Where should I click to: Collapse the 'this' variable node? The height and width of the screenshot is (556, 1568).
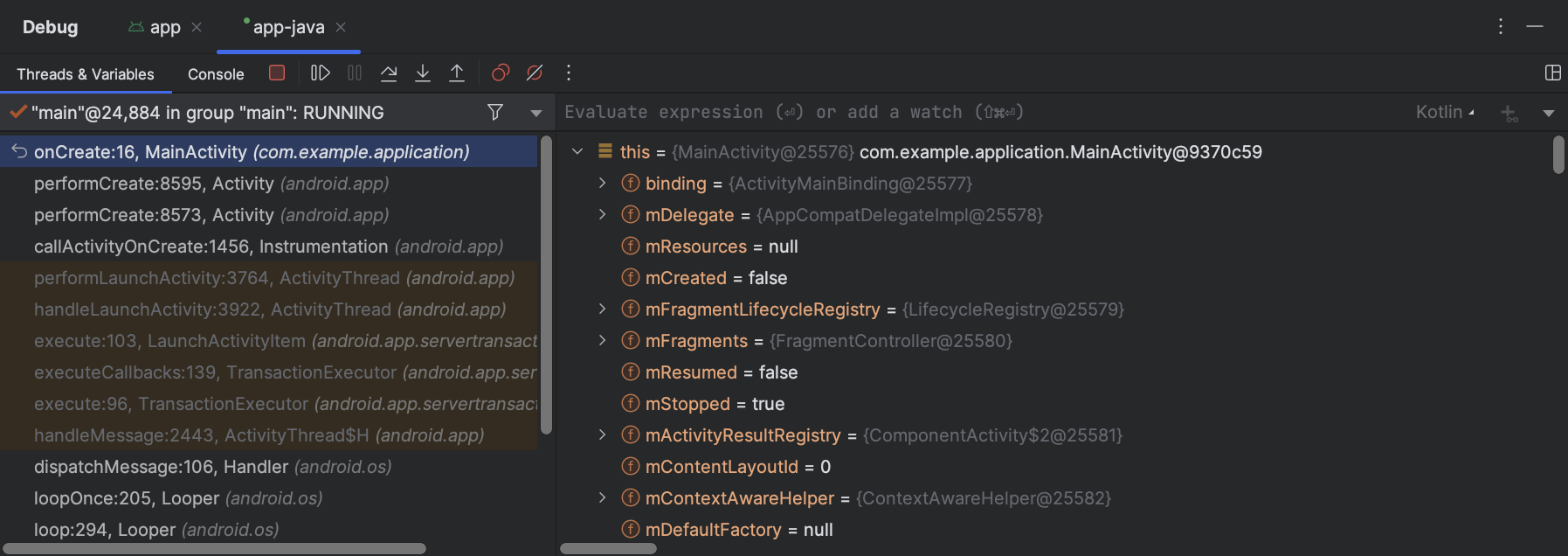(x=577, y=152)
